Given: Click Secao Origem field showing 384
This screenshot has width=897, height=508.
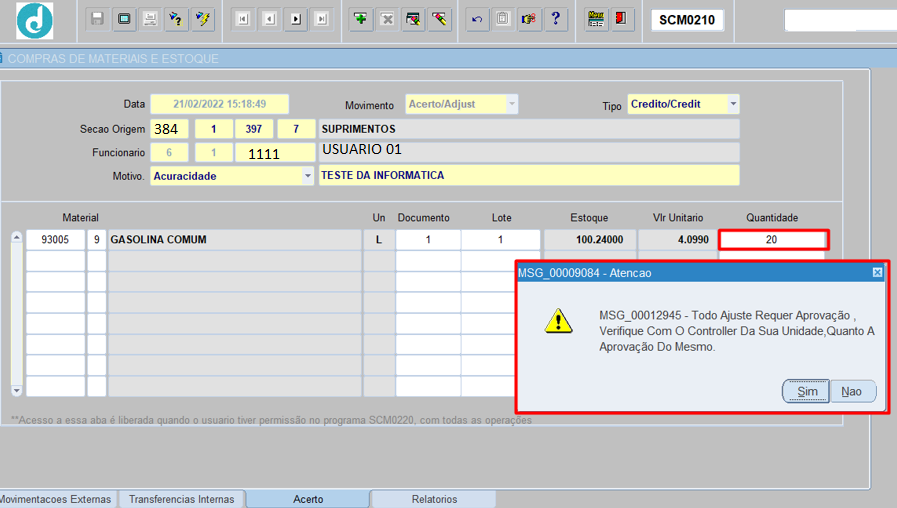Looking at the screenshot, I should click(169, 129).
